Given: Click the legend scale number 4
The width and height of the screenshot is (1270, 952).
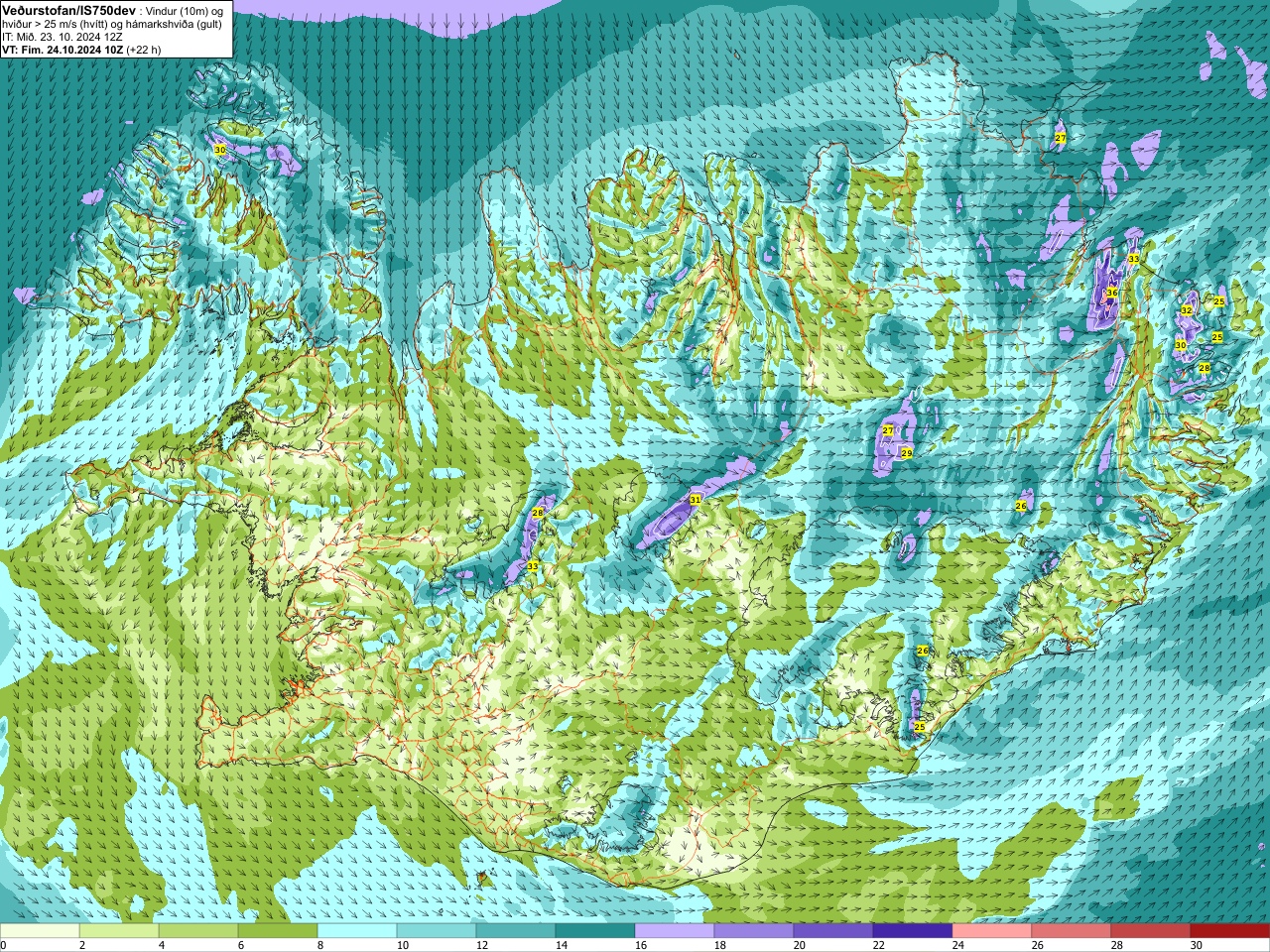Looking at the screenshot, I should pos(163,946).
